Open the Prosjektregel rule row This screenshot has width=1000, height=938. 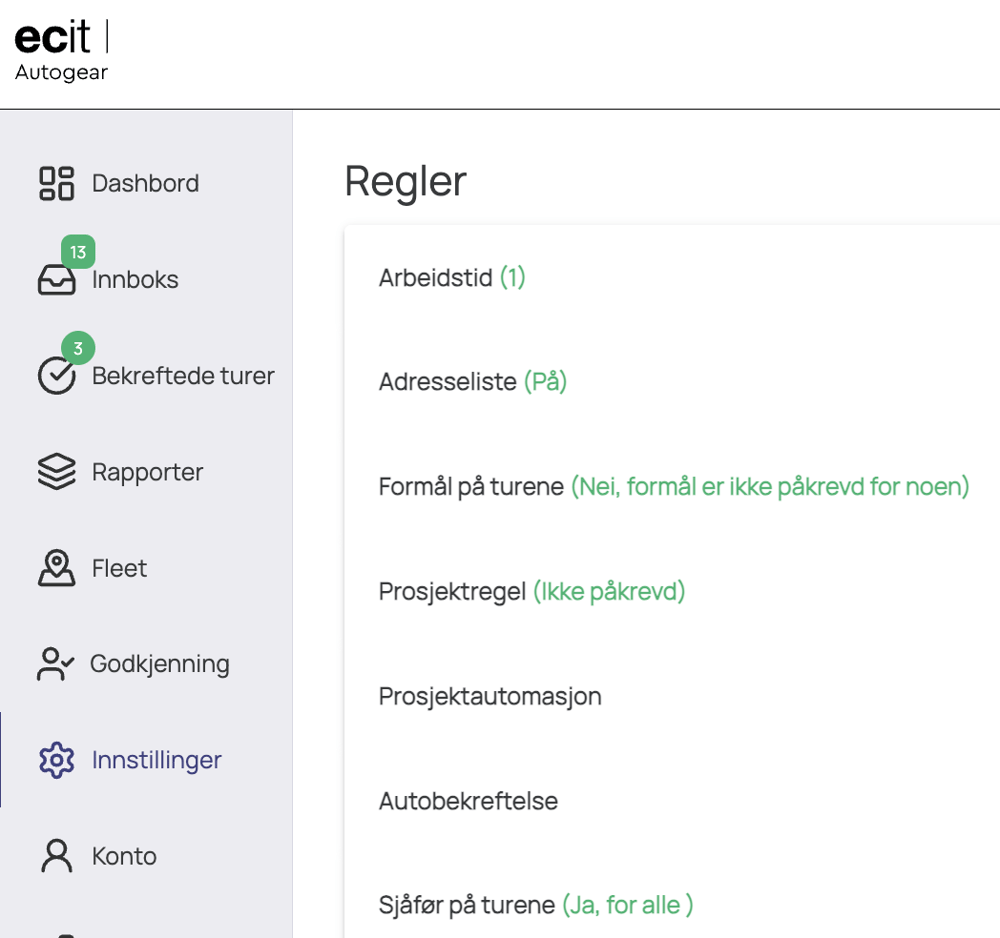pyautogui.click(x=531, y=591)
